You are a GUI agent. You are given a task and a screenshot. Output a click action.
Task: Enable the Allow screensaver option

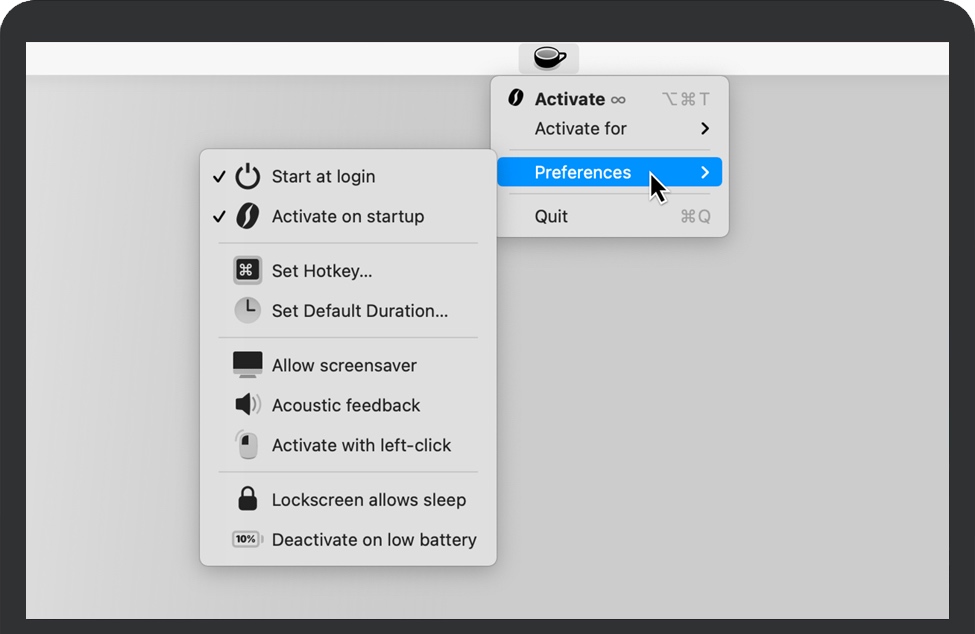pyautogui.click(x=344, y=365)
